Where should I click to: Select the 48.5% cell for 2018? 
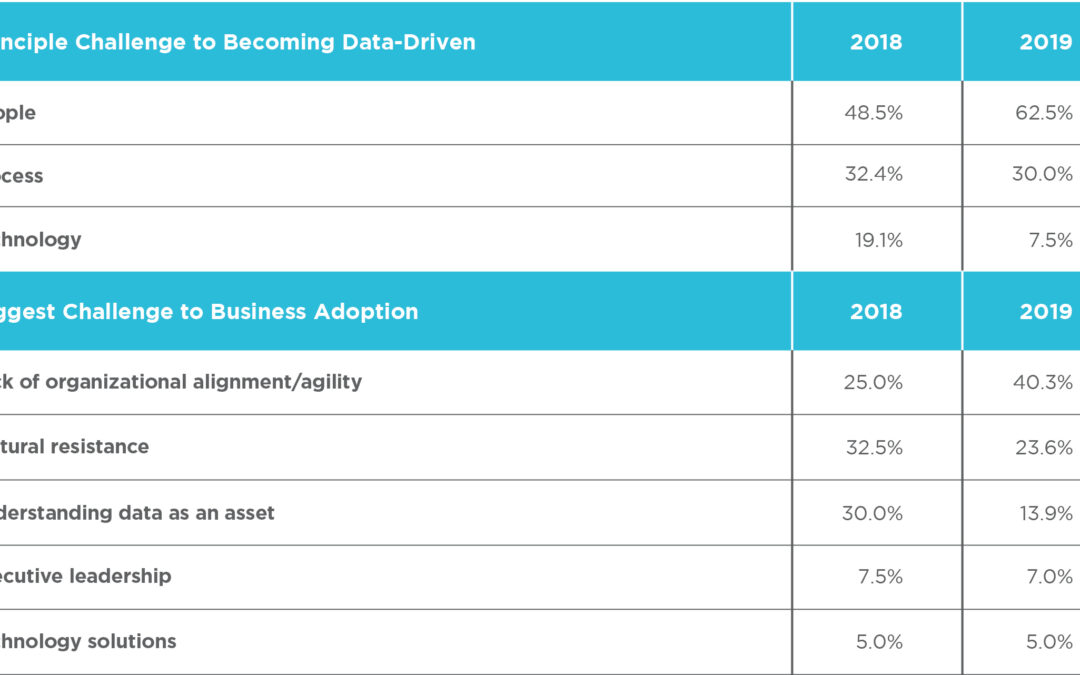873,113
